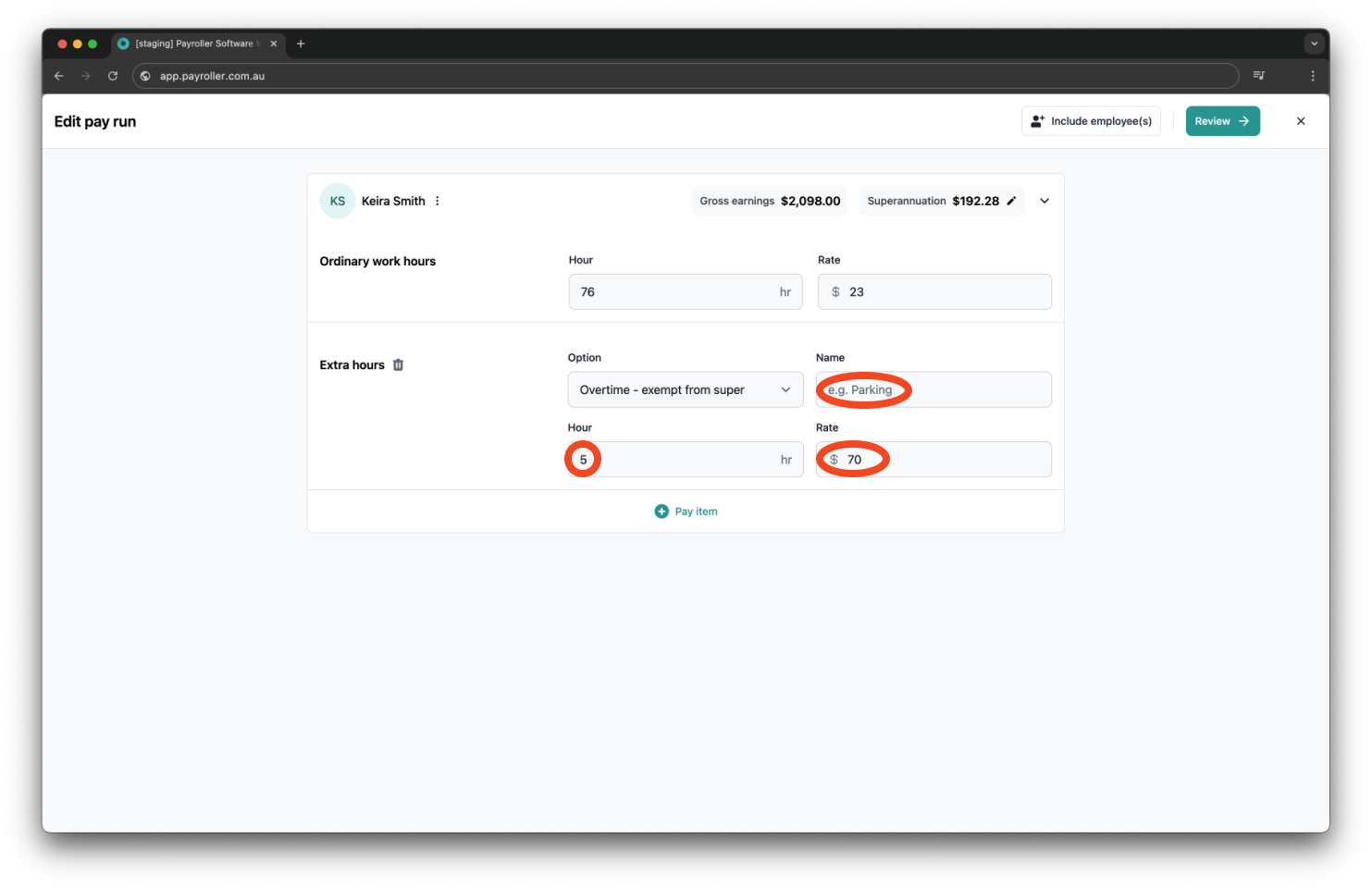Close the Edit pay run screen
This screenshot has width=1372, height=888.
pos(1300,121)
